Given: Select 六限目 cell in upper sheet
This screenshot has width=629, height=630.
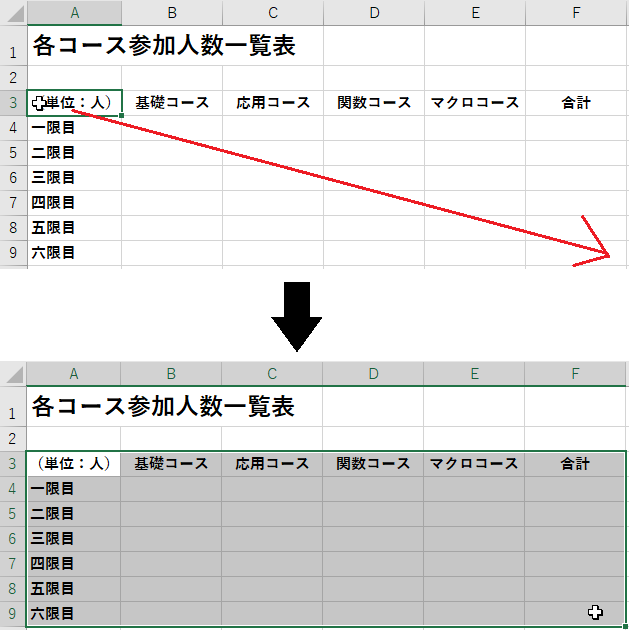Looking at the screenshot, I should pos(74,253).
